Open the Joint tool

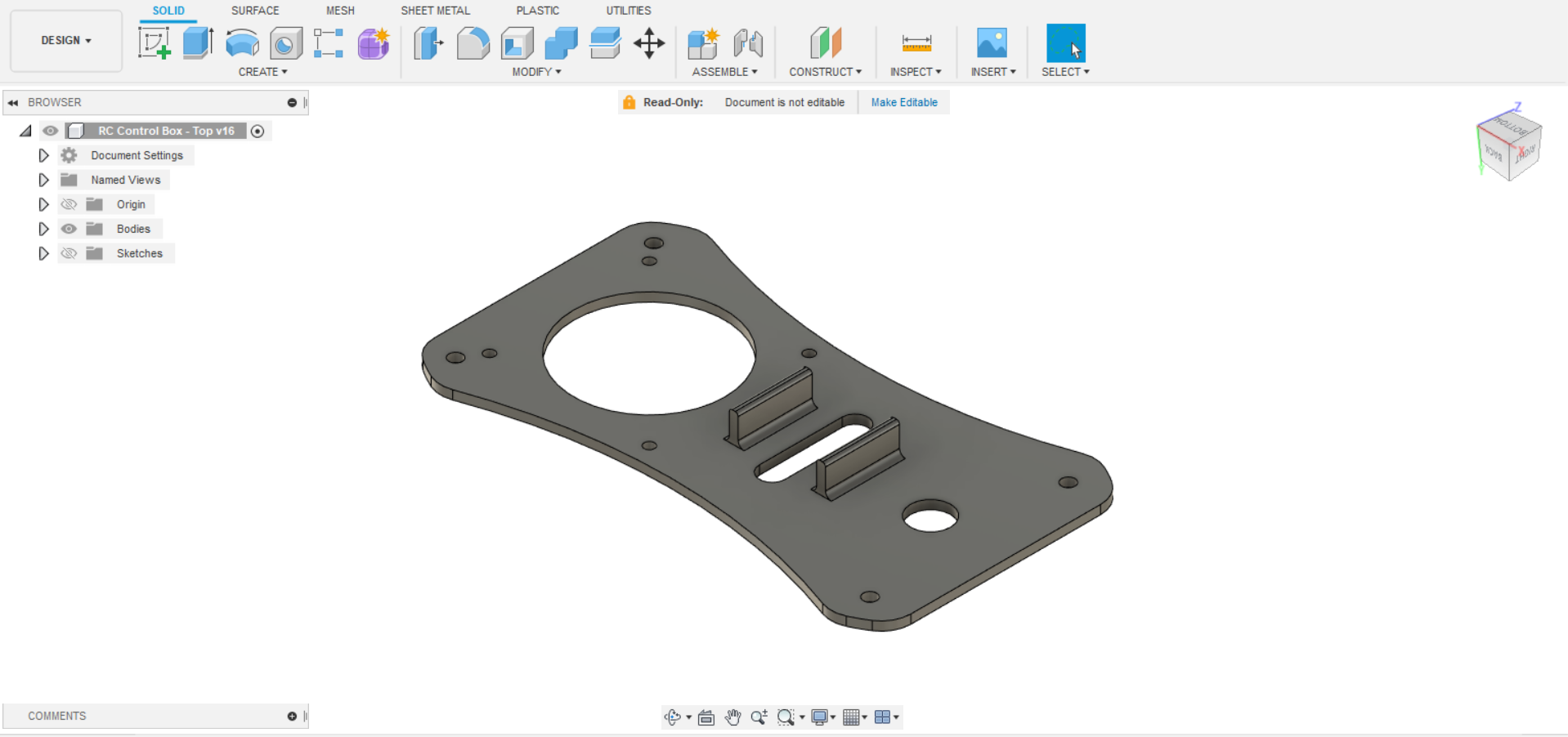coord(748,43)
